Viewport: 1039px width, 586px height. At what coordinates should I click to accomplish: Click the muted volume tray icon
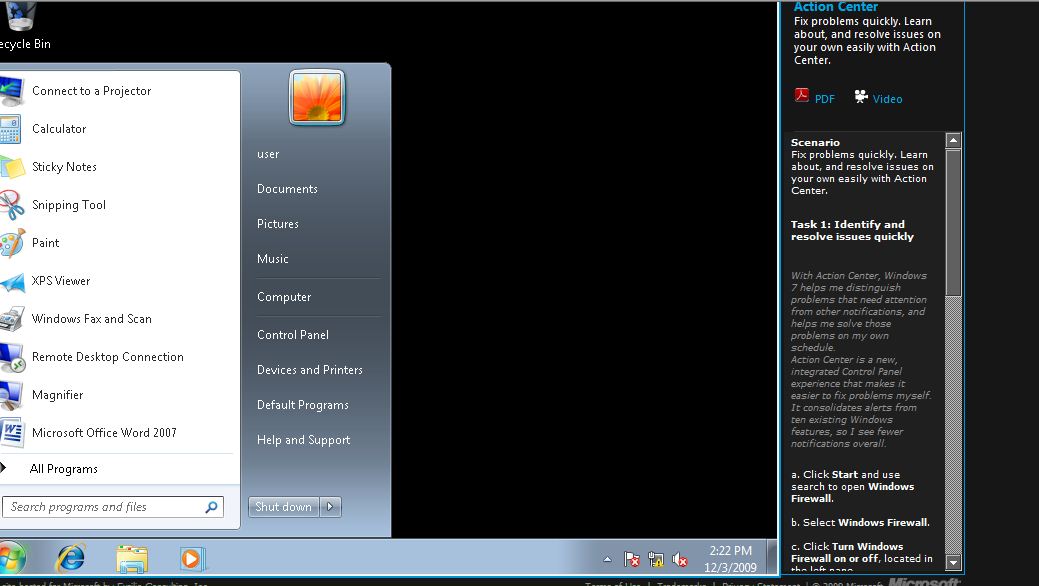click(680, 559)
